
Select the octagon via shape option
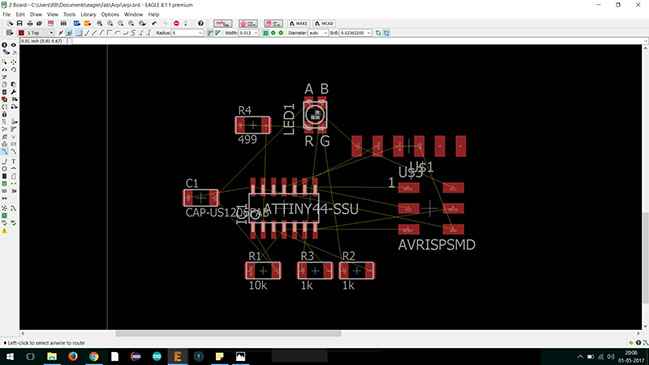(x=281, y=33)
